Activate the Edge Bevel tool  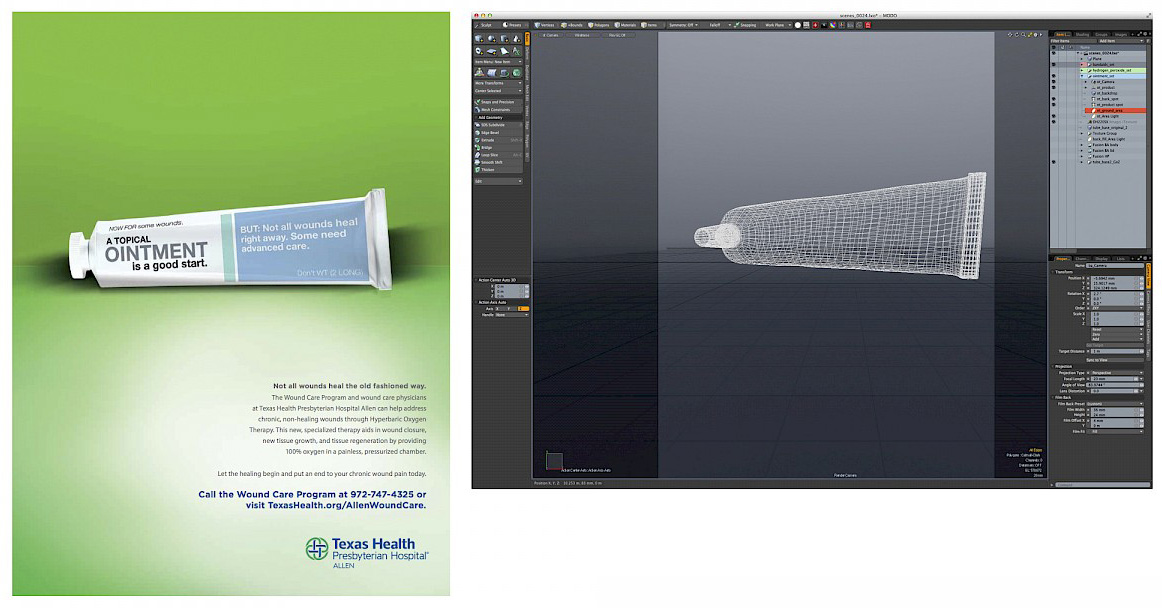click(498, 133)
